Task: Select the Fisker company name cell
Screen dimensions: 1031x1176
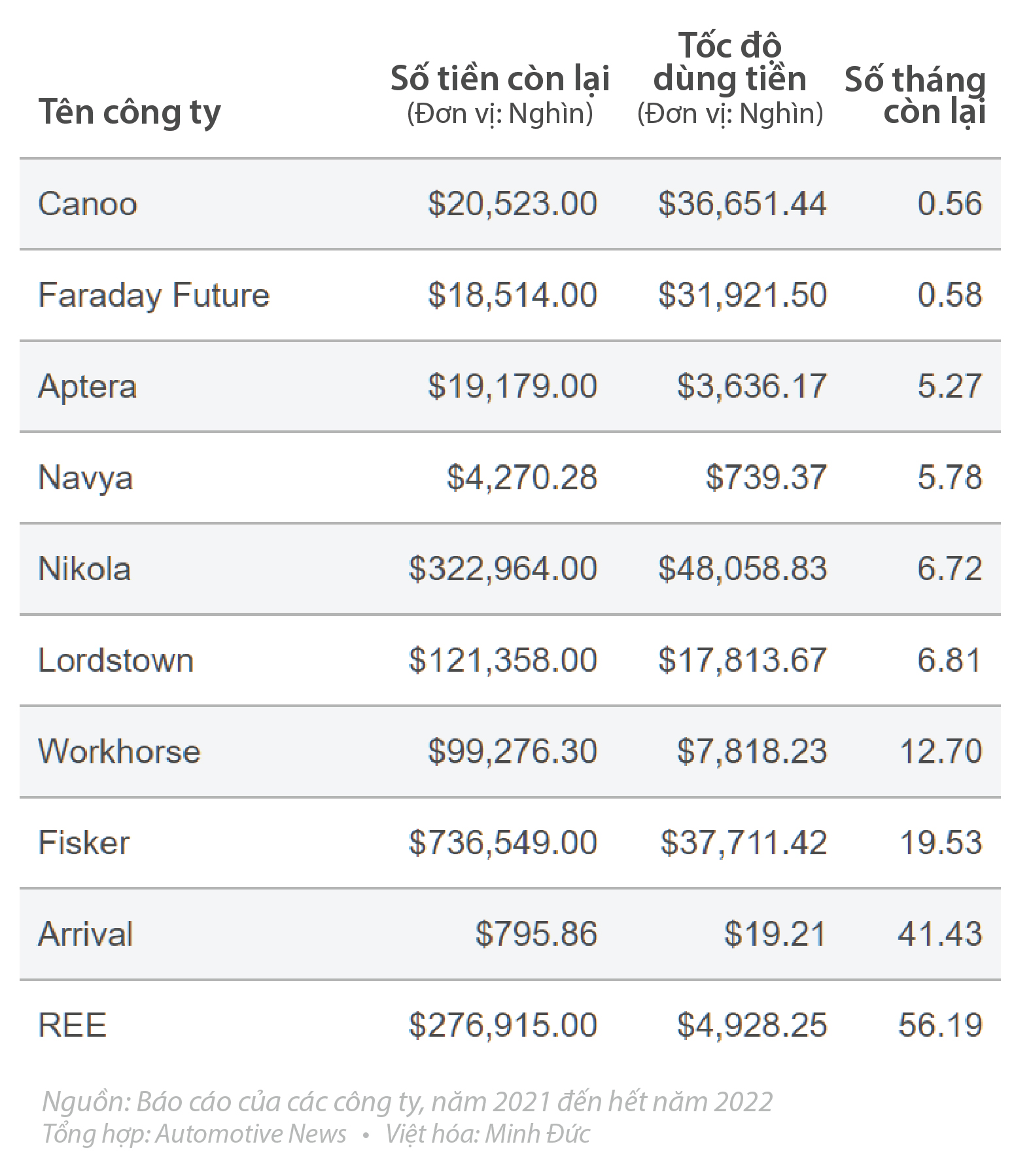Action: tap(84, 842)
